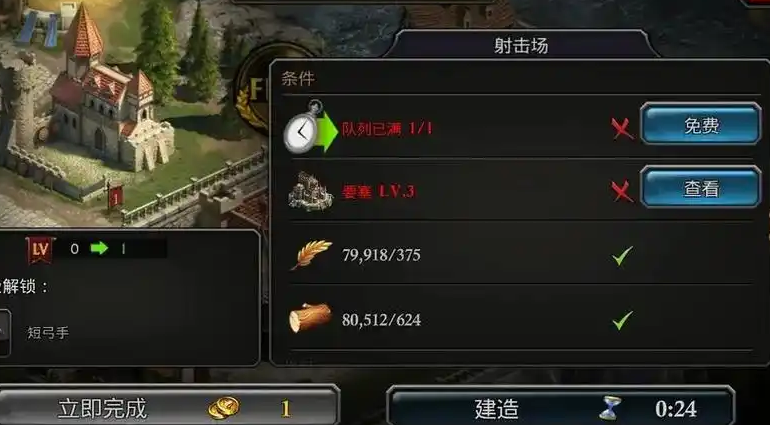Select the 射击场 title tab
This screenshot has width=770, height=425.
point(521,45)
